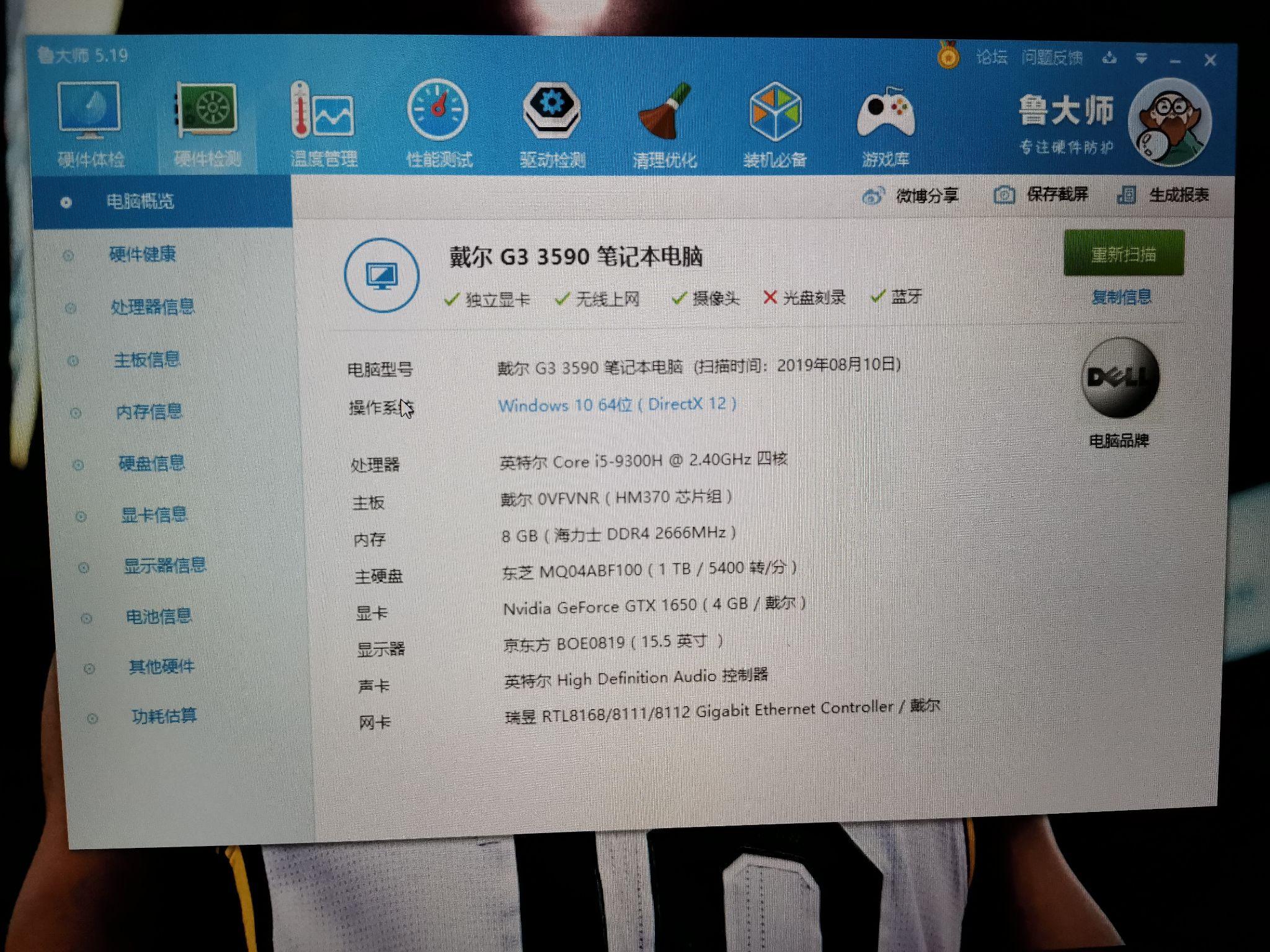Screen dimensions: 1270x952
Task: Select 电池信息 battery info in sidebar
Action: pos(159,616)
